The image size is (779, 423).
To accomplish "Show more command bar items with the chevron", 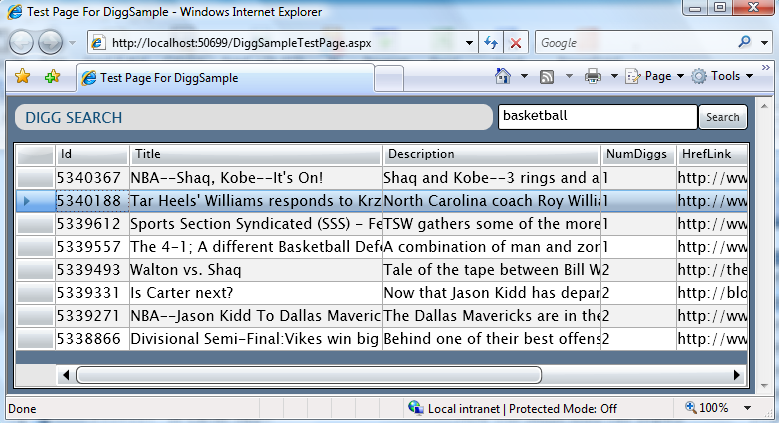I will pos(766,67).
